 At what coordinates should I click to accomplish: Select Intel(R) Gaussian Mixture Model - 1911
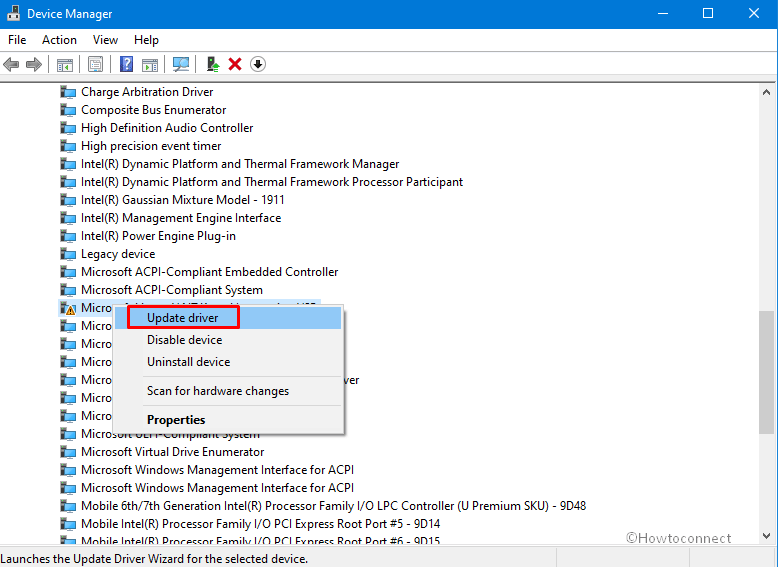pos(183,200)
